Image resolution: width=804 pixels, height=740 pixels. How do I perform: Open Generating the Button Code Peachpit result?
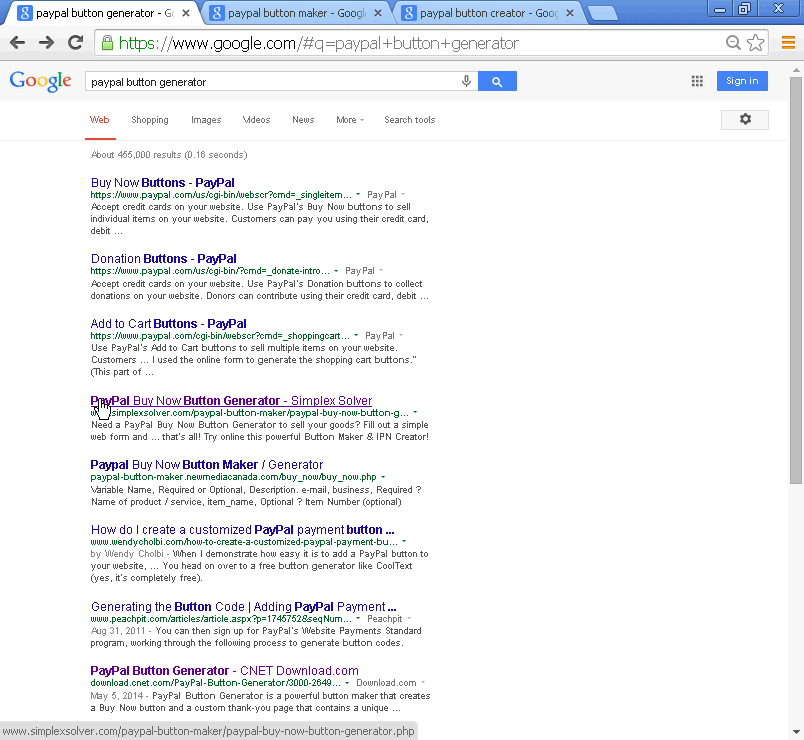[x=244, y=607]
